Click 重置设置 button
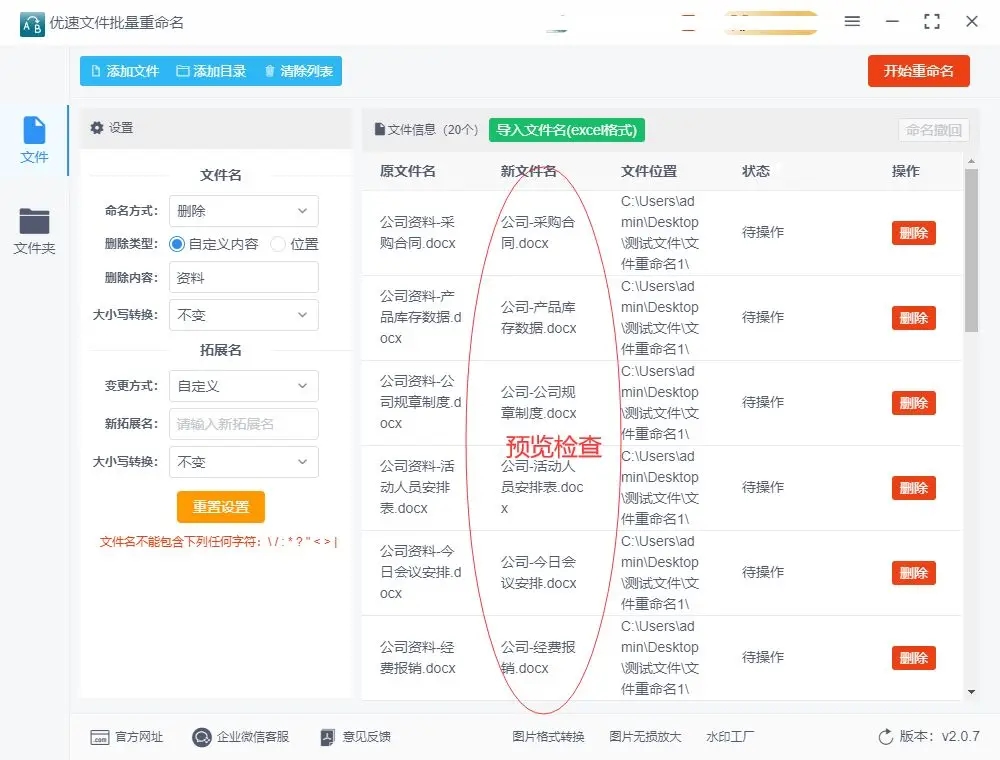This screenshot has width=1000, height=760. [221, 507]
